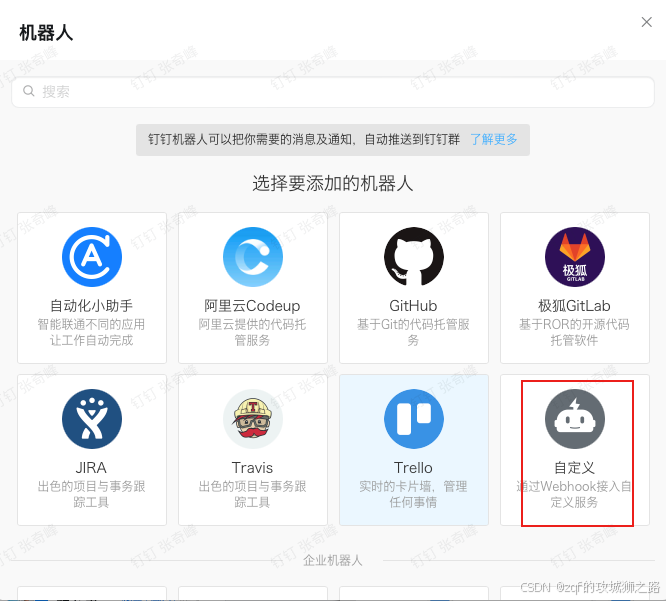This screenshot has width=666, height=601.
Task: Click description 智能联通不同的应用让工作自动完成
Action: (91, 332)
